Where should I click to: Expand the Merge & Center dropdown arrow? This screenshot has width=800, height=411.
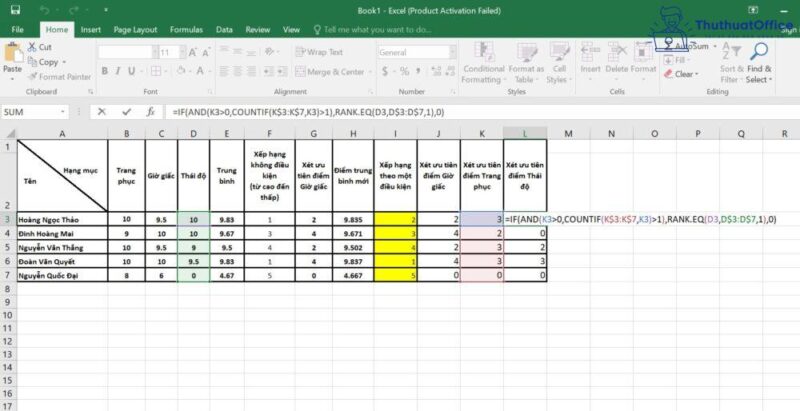click(370, 72)
